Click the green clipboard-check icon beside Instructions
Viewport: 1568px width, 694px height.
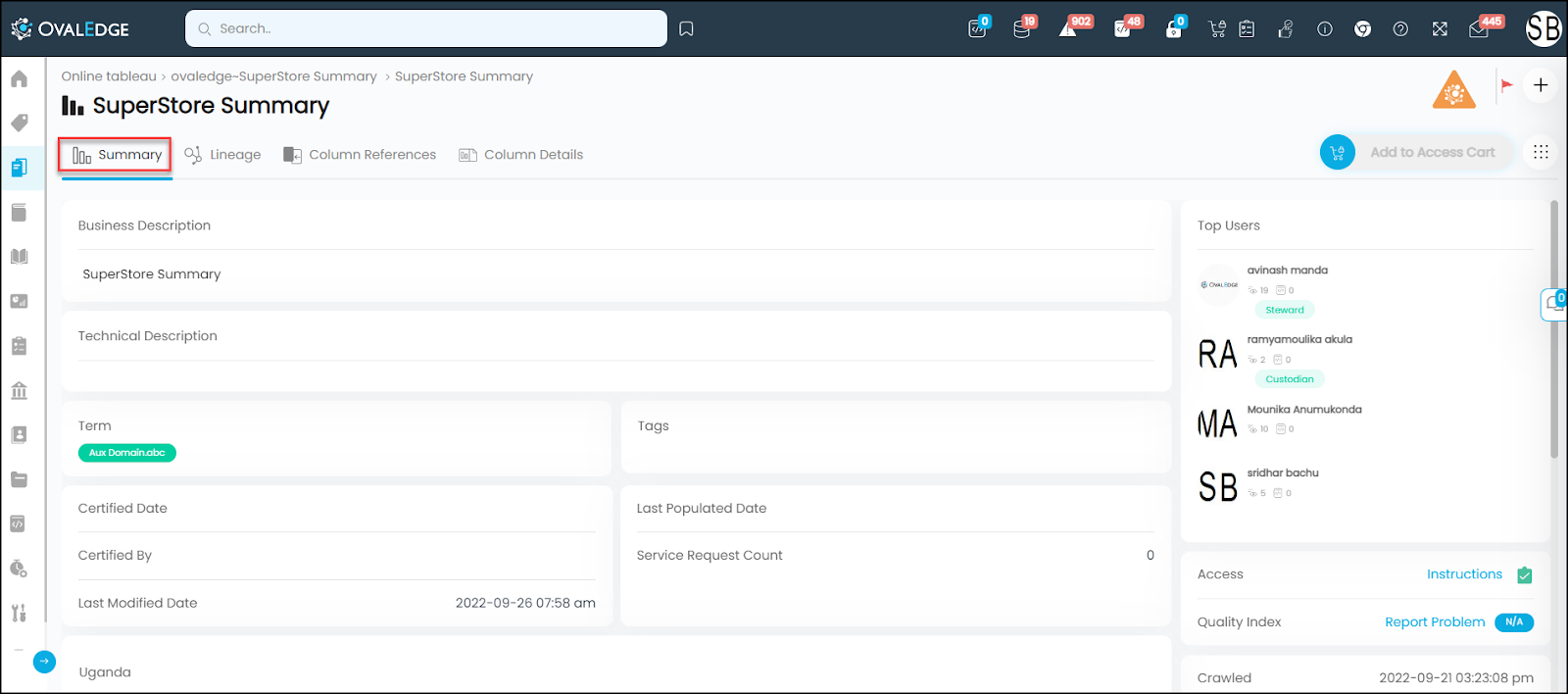pyautogui.click(x=1524, y=575)
